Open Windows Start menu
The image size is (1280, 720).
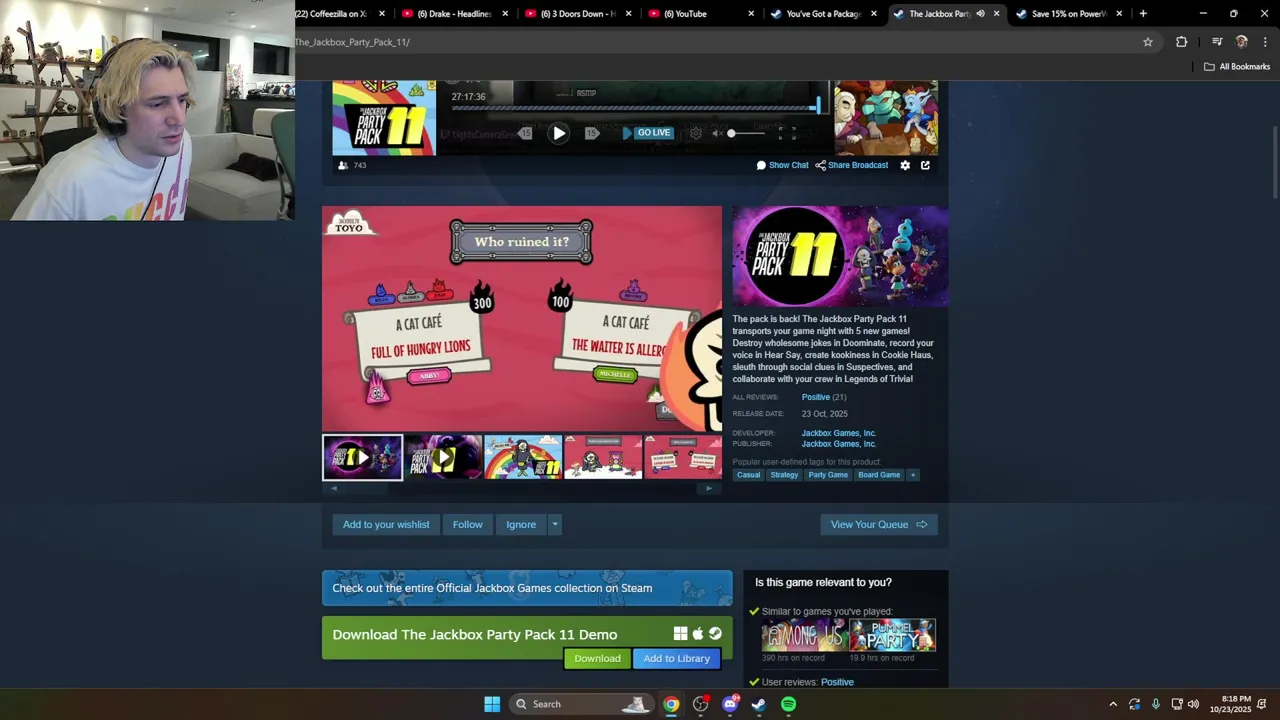[x=492, y=704]
